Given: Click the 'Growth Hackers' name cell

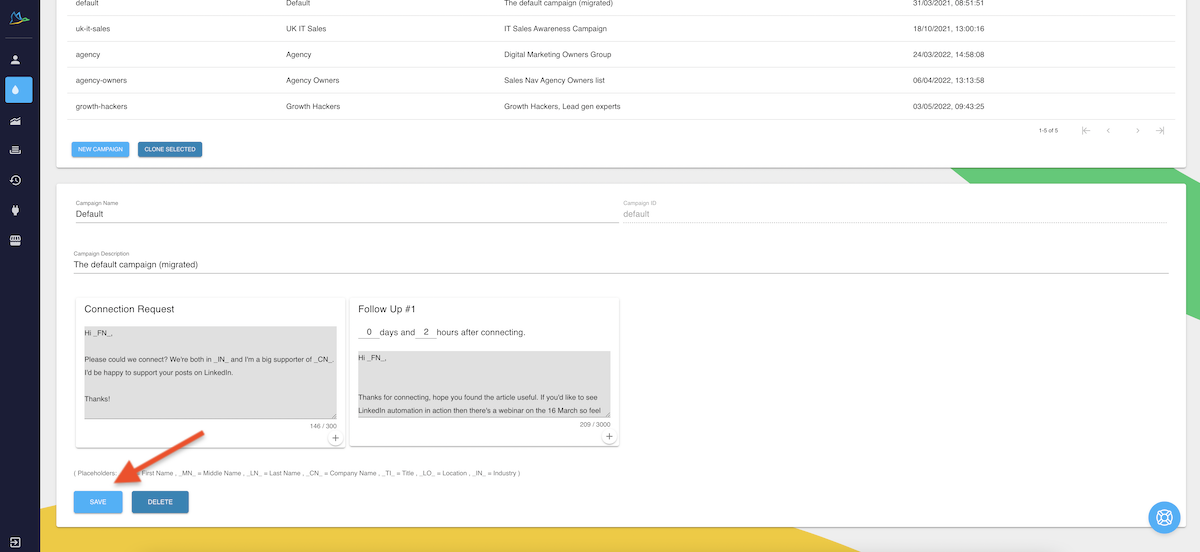Looking at the screenshot, I should pyautogui.click(x=313, y=106).
